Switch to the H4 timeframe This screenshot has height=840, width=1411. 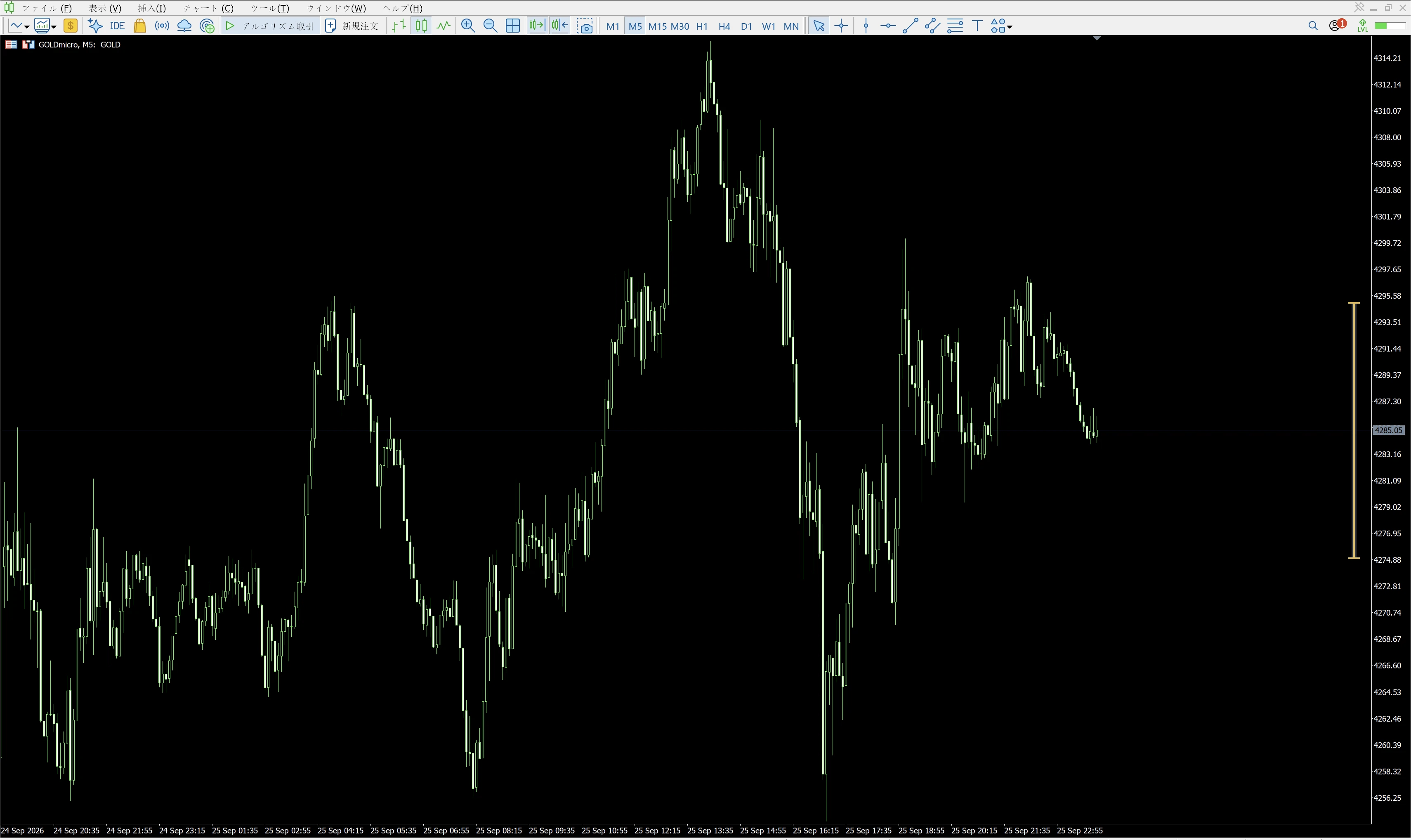[x=724, y=26]
